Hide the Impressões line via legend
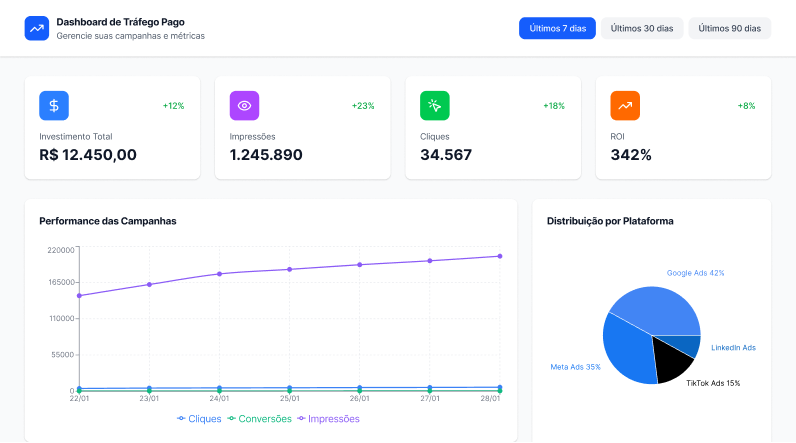 point(328,419)
